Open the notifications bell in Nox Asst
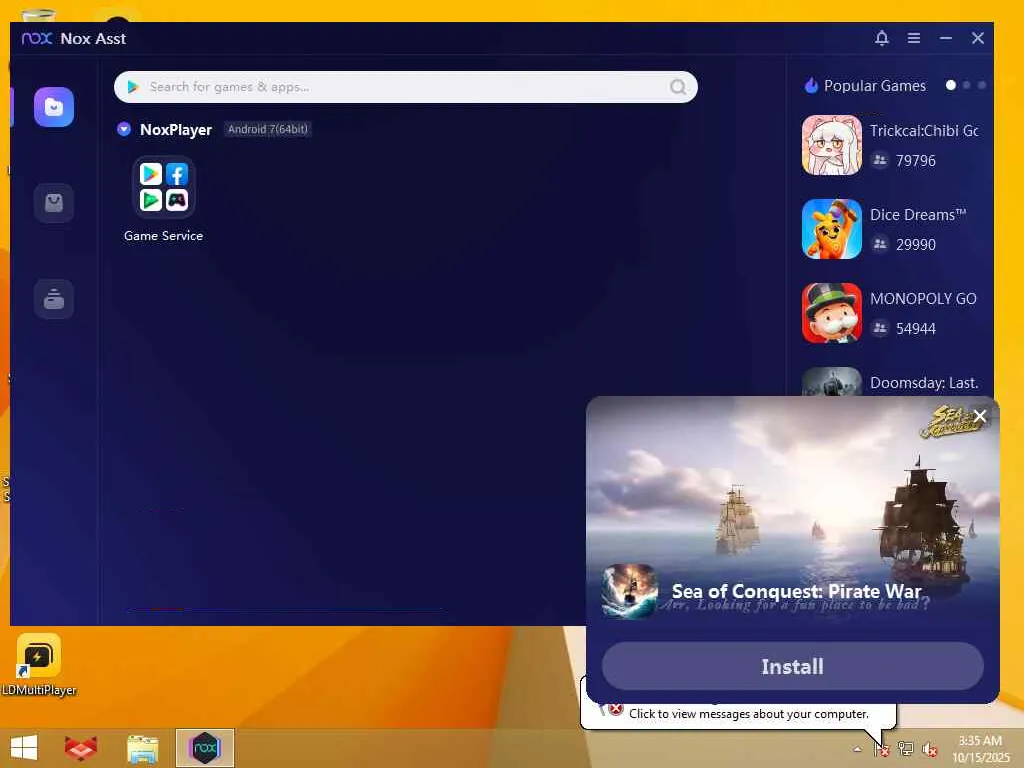Screen dimensions: 1024x768 (x=882, y=38)
